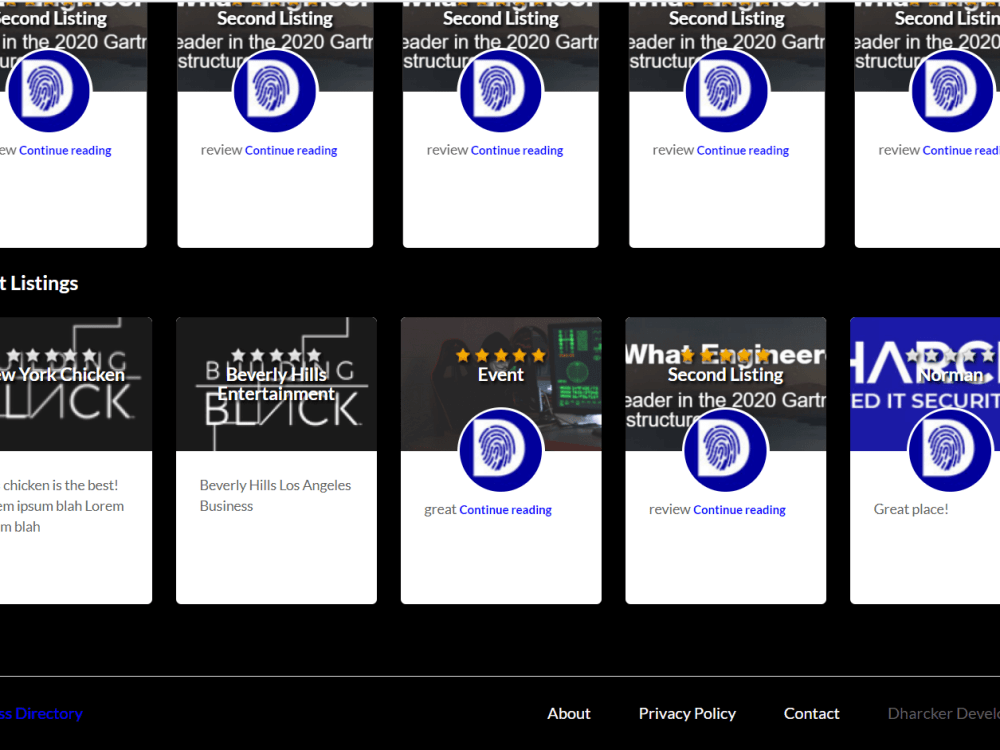Open the Beverly Hills Entertainment listing title
The width and height of the screenshot is (1000, 750).
coord(276,384)
